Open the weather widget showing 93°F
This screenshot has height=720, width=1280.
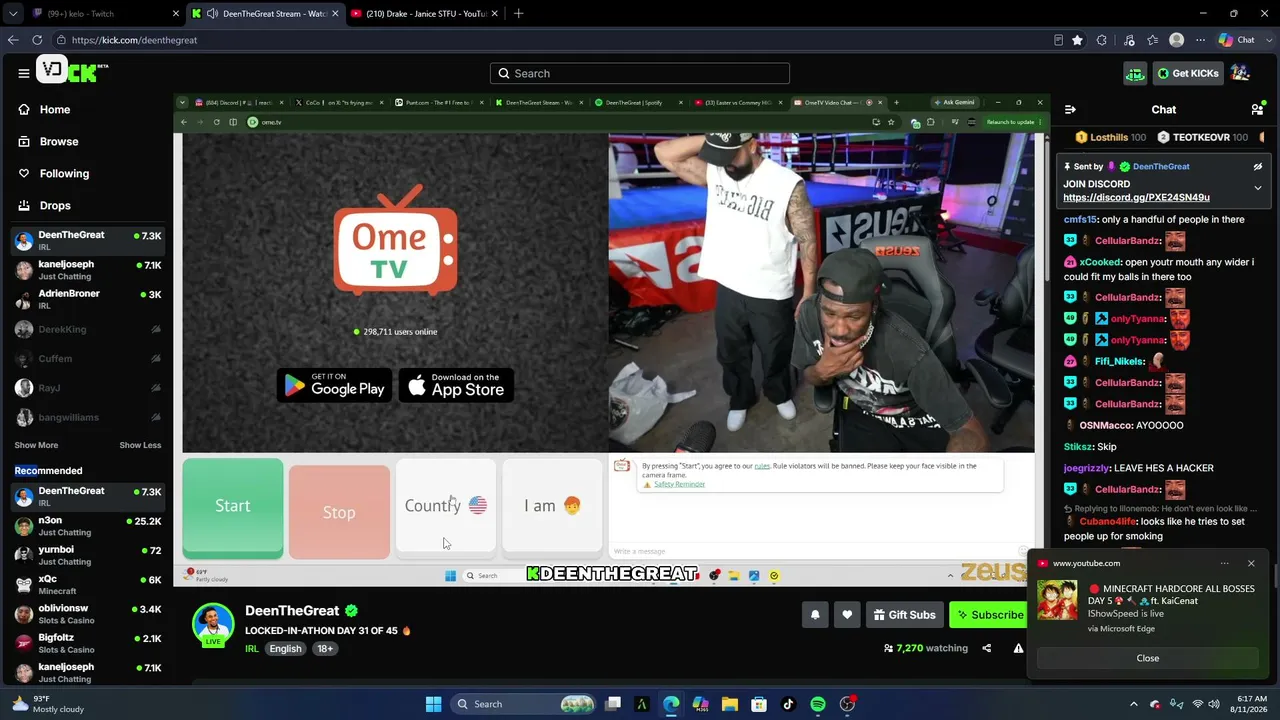[48, 704]
